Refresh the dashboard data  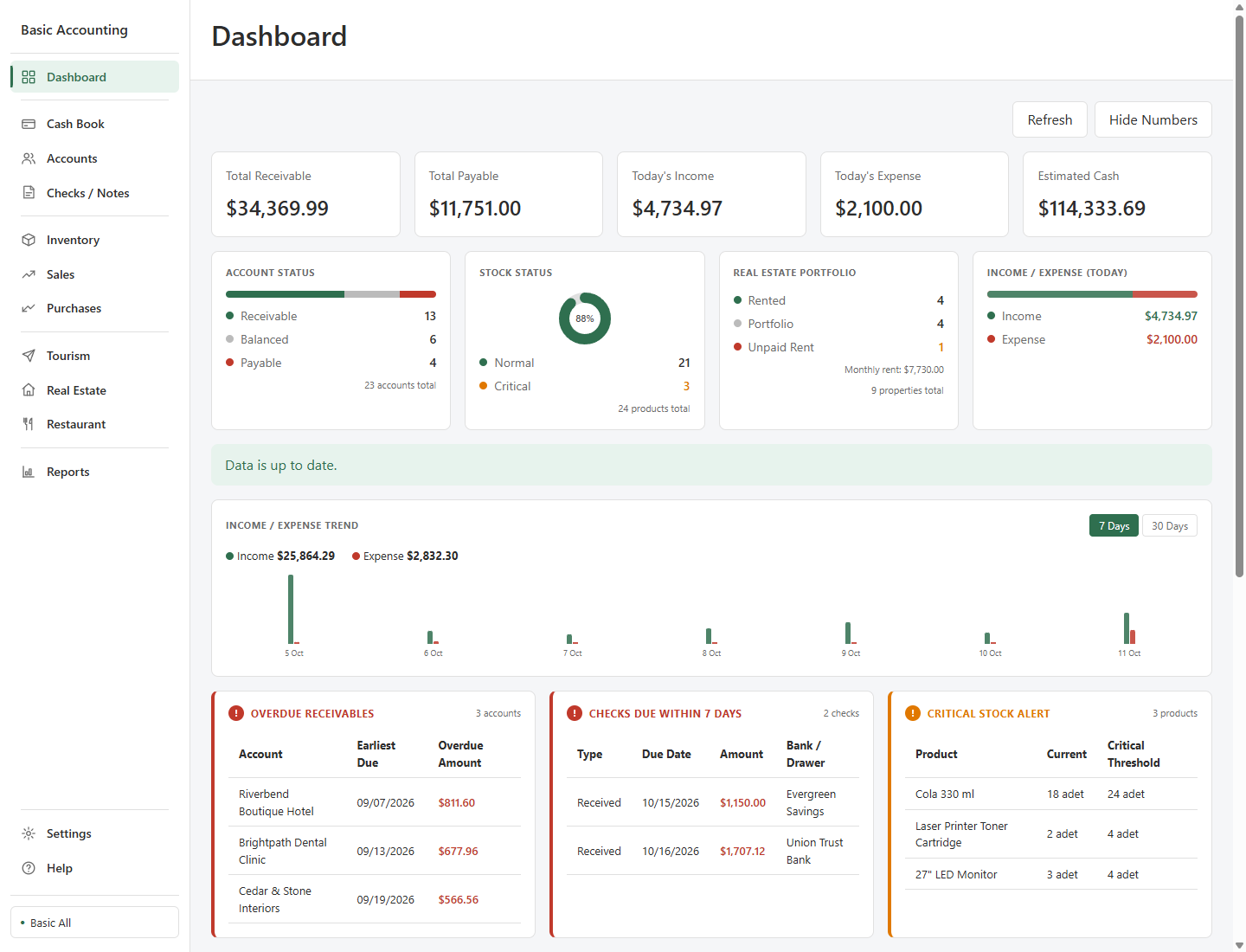1050,119
